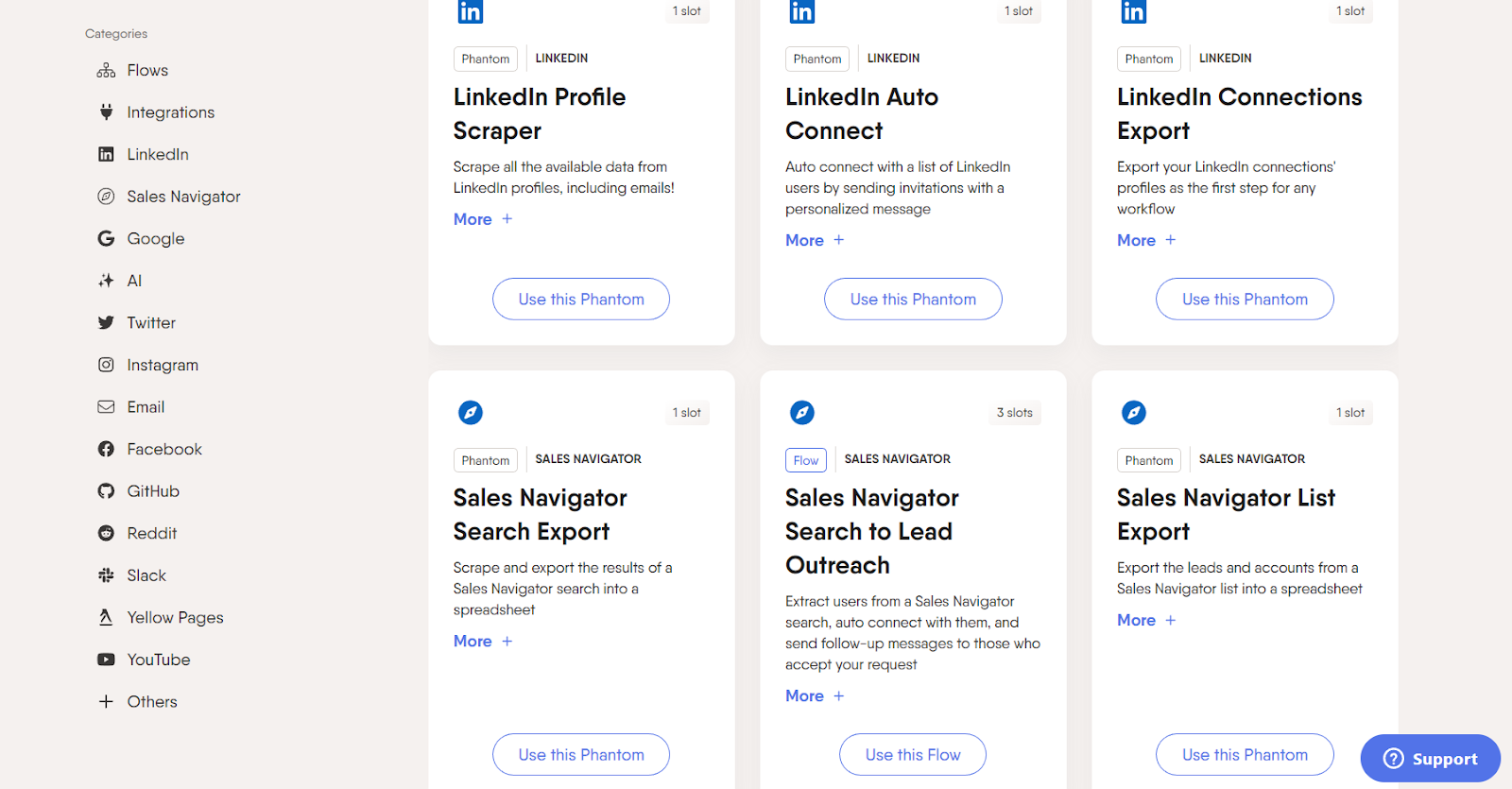Image resolution: width=1512 pixels, height=789 pixels.
Task: Click the 3 slots badge
Action: (x=1014, y=413)
